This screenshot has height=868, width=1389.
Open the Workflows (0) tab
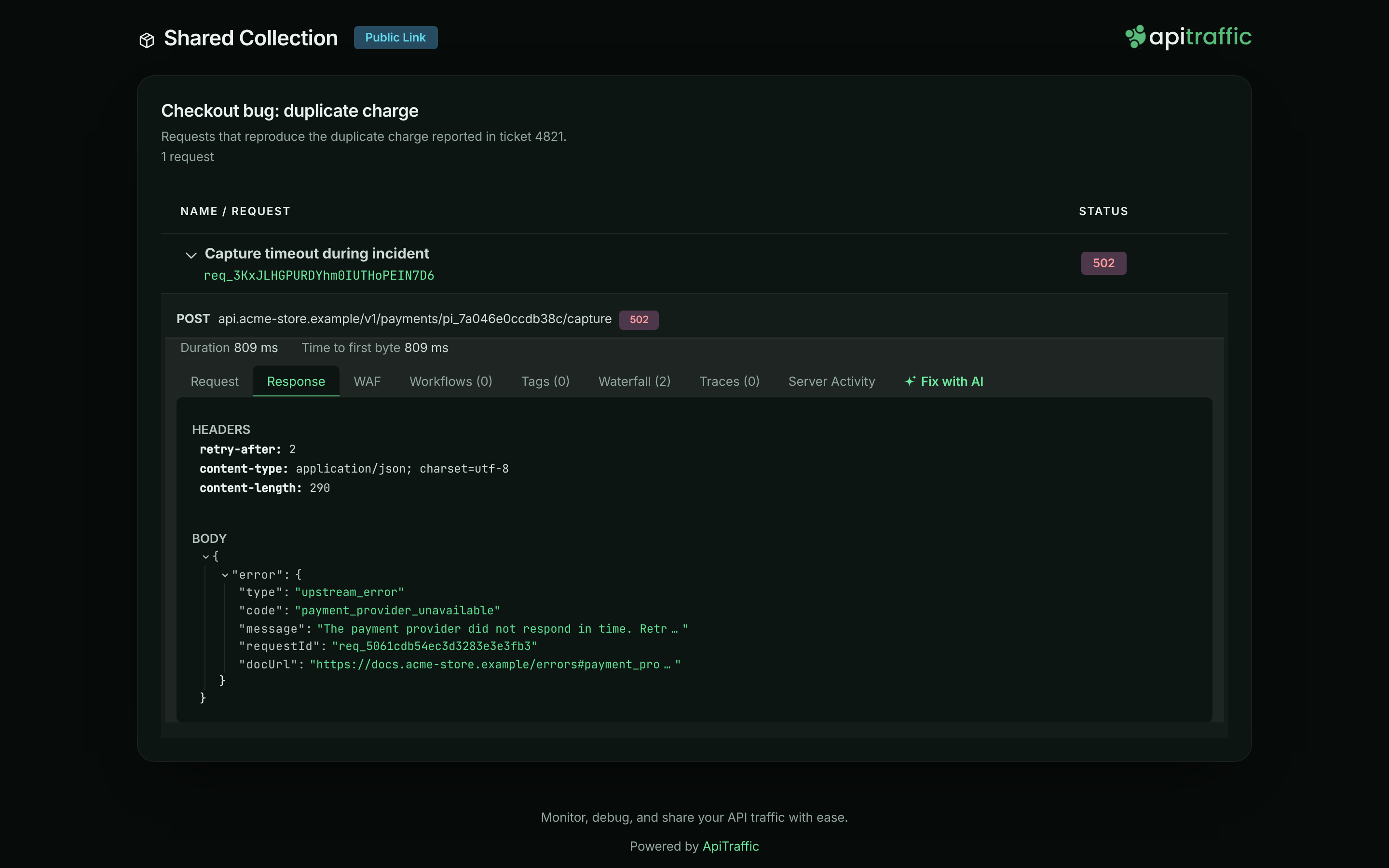tap(450, 381)
